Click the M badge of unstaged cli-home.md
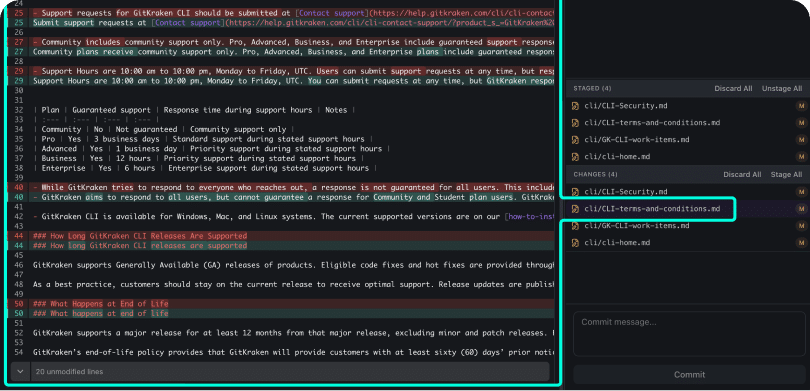Image resolution: width=810 pixels, height=391 pixels. click(x=801, y=243)
